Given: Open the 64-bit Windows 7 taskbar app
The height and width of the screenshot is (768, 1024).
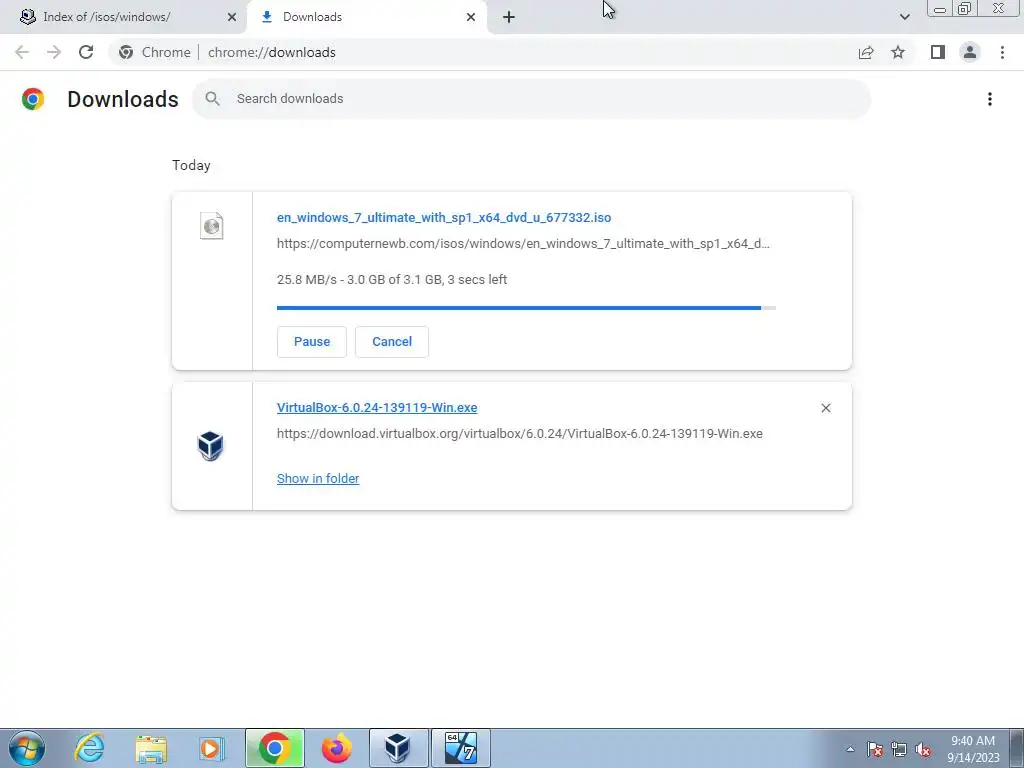Looking at the screenshot, I should coord(460,748).
